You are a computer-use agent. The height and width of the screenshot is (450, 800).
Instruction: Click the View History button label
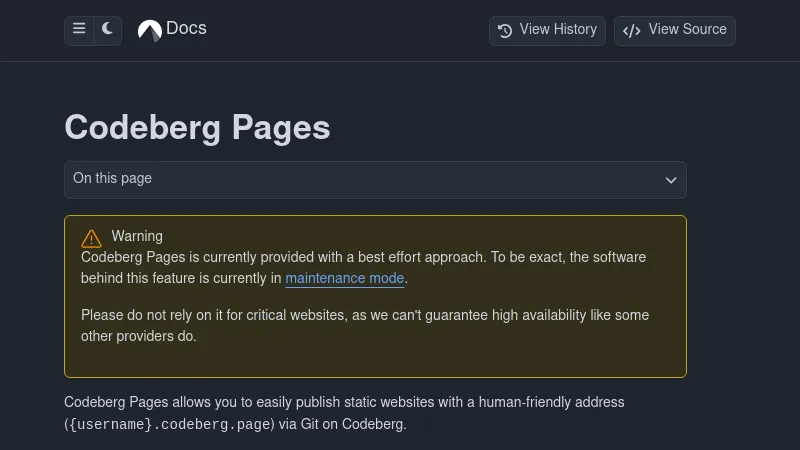558,30
